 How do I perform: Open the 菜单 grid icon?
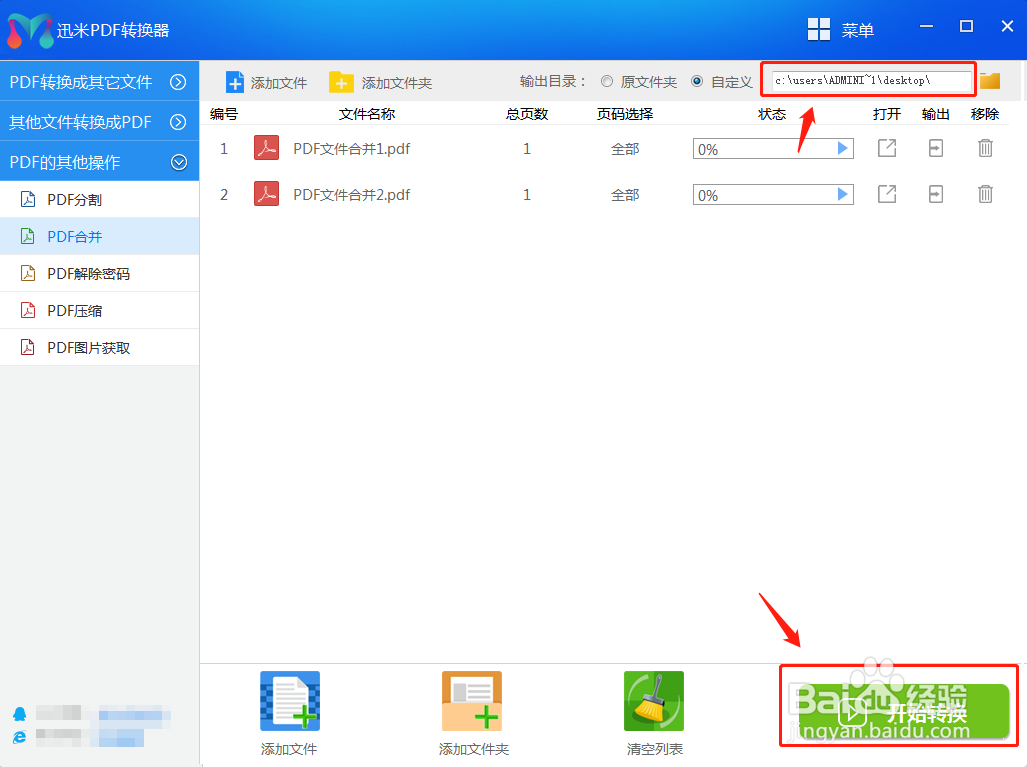819,29
